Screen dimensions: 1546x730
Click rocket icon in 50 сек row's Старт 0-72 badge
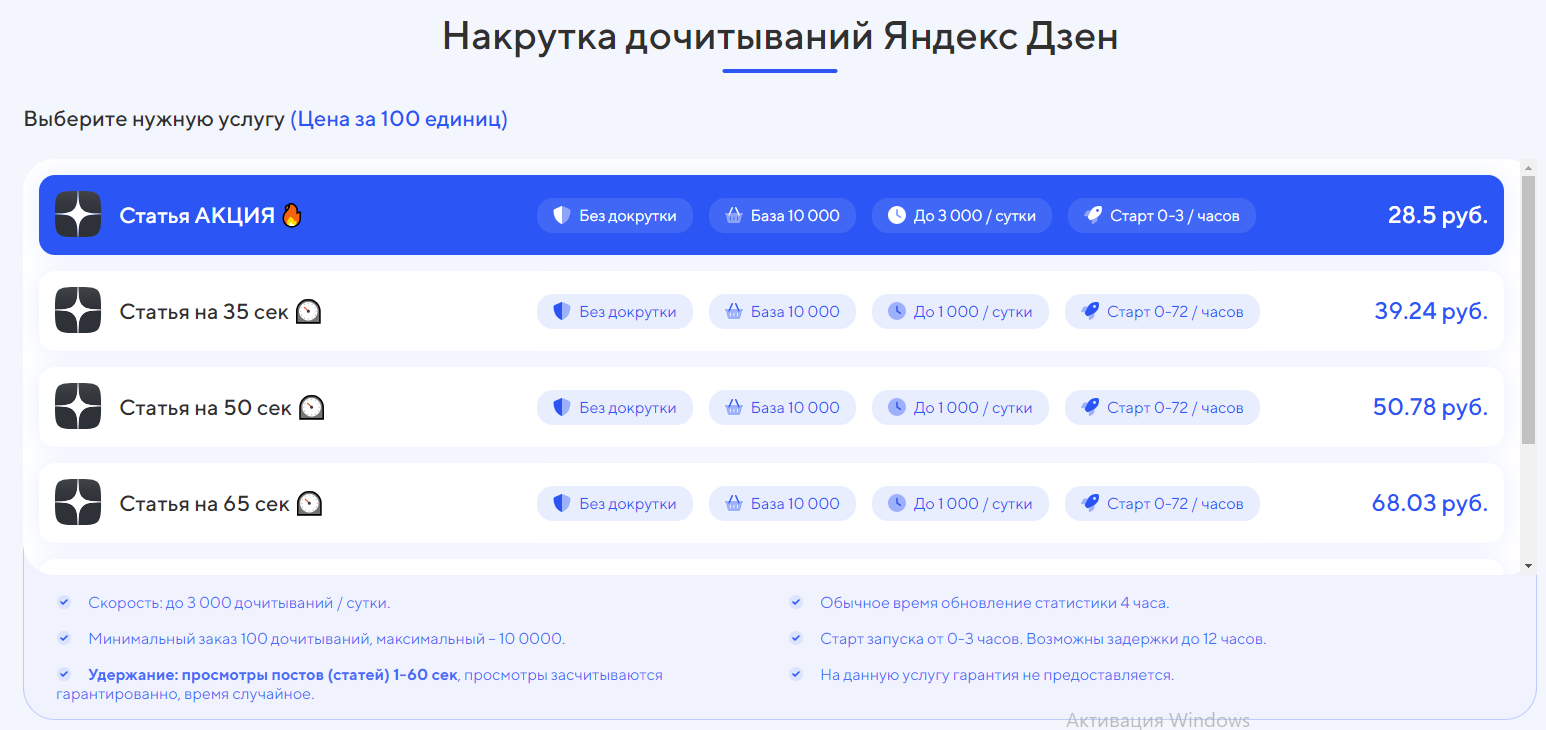[1090, 407]
